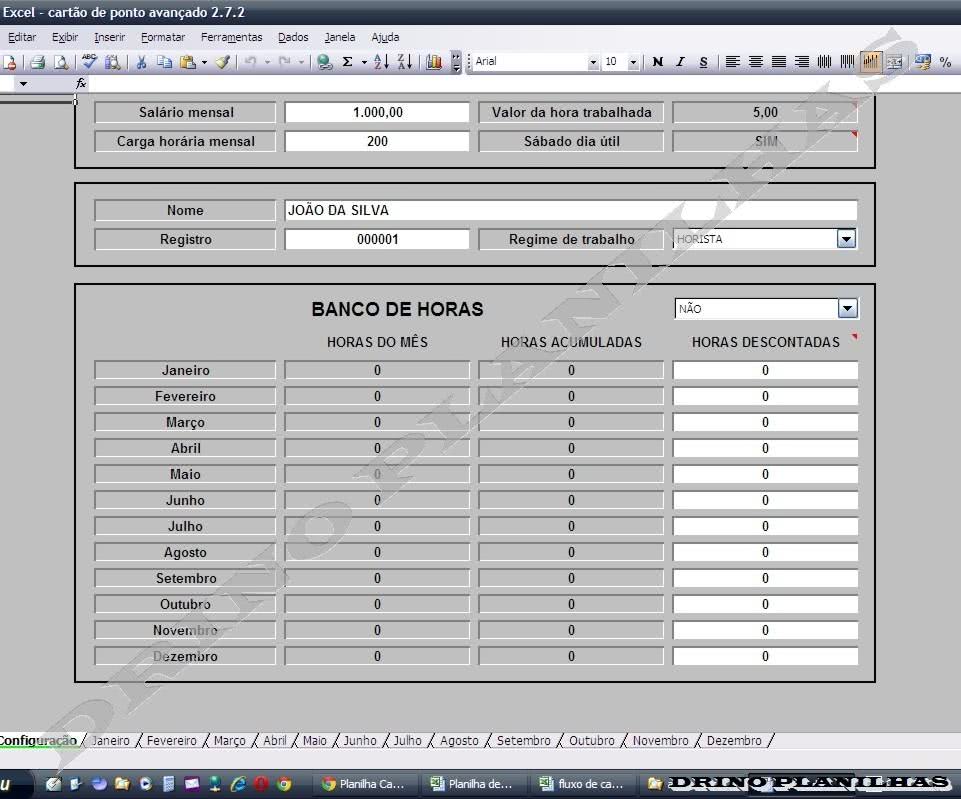Open the Arial font name dropdown
Image resolution: width=961 pixels, height=799 pixels.
pyautogui.click(x=593, y=62)
